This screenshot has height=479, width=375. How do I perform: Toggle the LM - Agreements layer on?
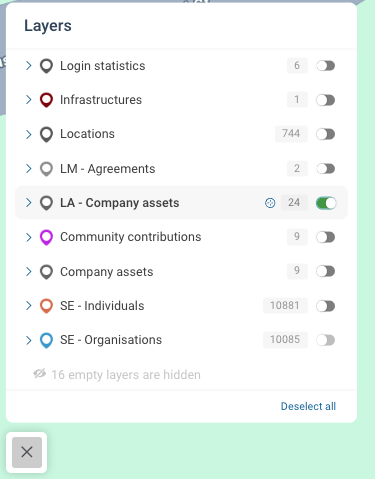click(326, 169)
